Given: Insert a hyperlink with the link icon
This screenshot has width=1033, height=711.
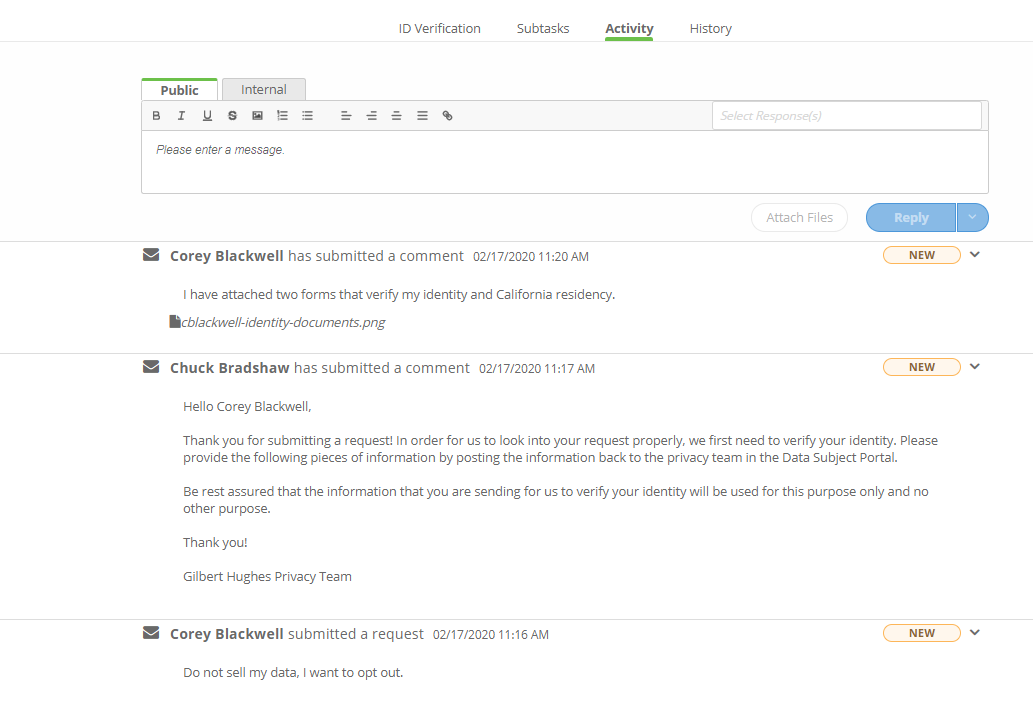Looking at the screenshot, I should pos(447,116).
